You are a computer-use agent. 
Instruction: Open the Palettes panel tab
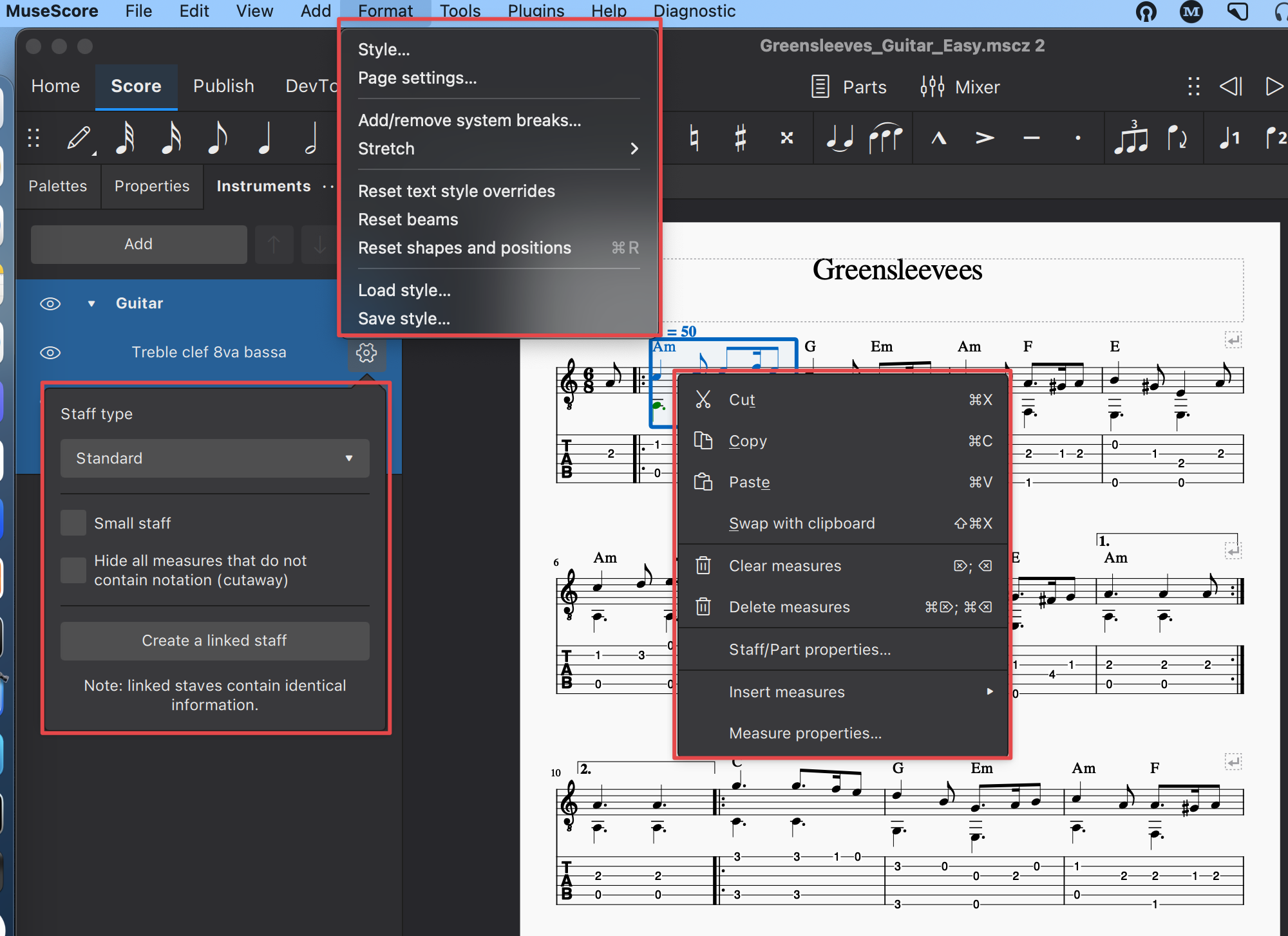pyautogui.click(x=58, y=186)
